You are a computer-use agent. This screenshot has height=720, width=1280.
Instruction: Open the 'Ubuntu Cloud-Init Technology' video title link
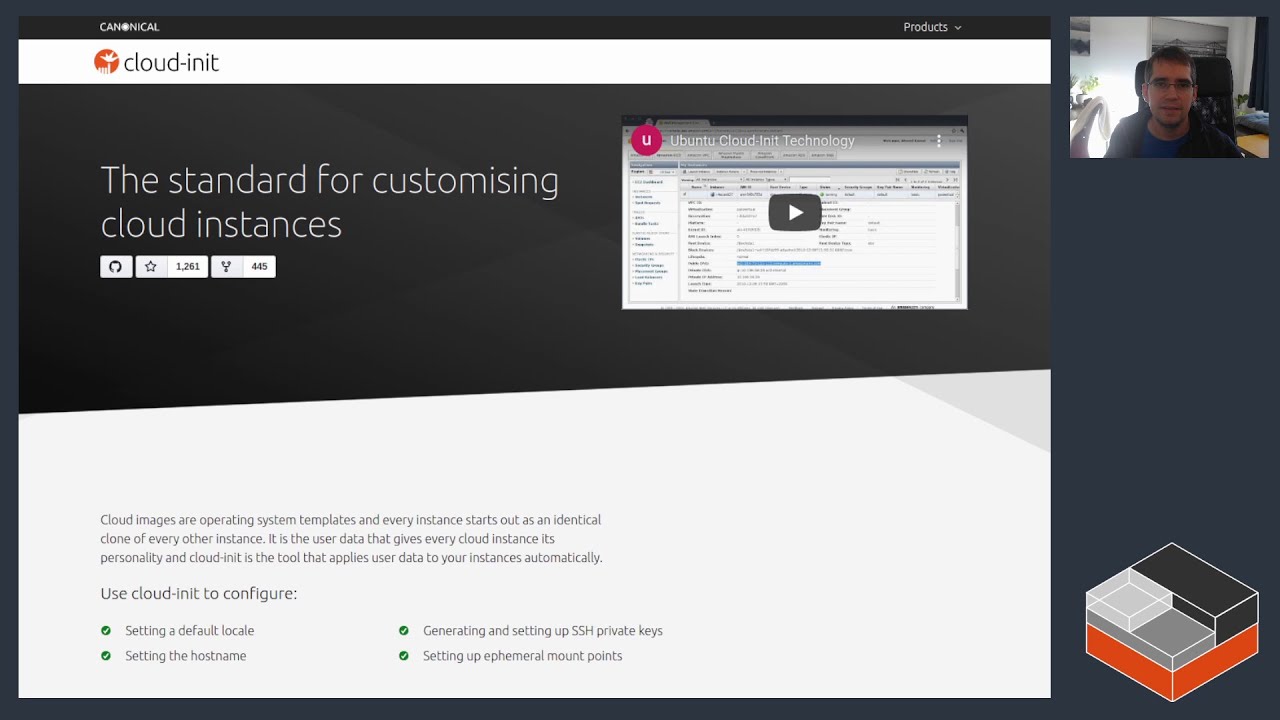tap(762, 141)
